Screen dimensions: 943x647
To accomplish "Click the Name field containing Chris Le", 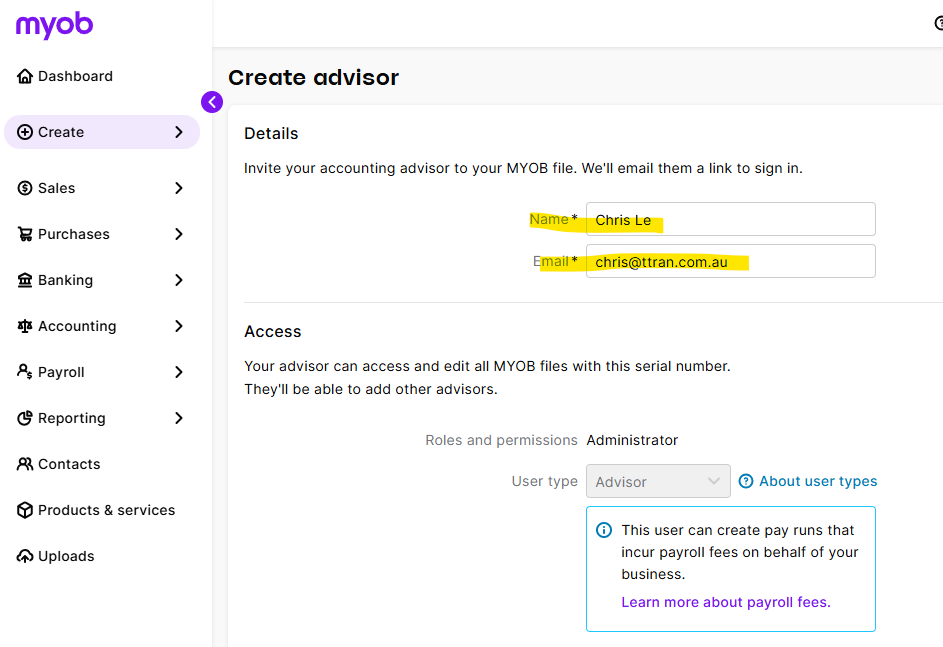I will pyautogui.click(x=731, y=219).
